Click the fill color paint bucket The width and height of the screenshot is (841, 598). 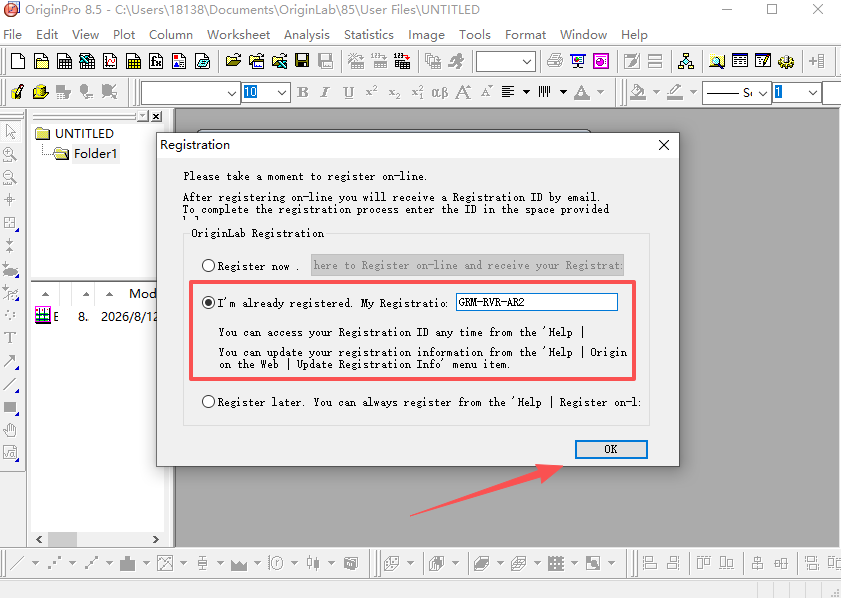pyautogui.click(x=638, y=92)
